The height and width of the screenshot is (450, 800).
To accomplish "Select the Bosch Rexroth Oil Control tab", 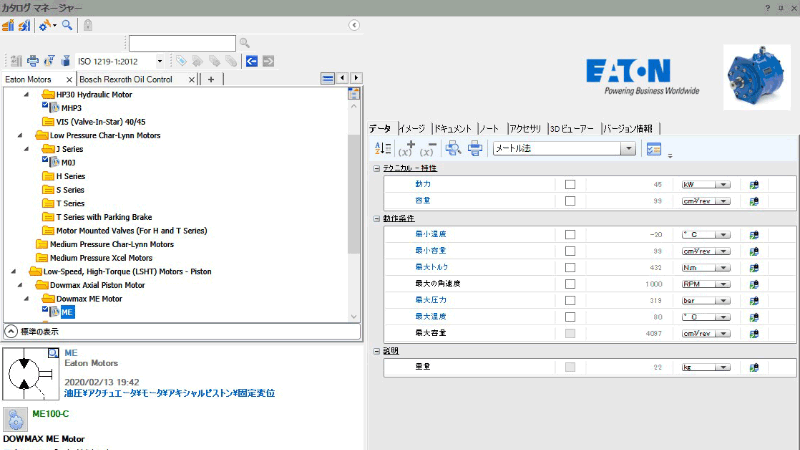I will coord(126,80).
